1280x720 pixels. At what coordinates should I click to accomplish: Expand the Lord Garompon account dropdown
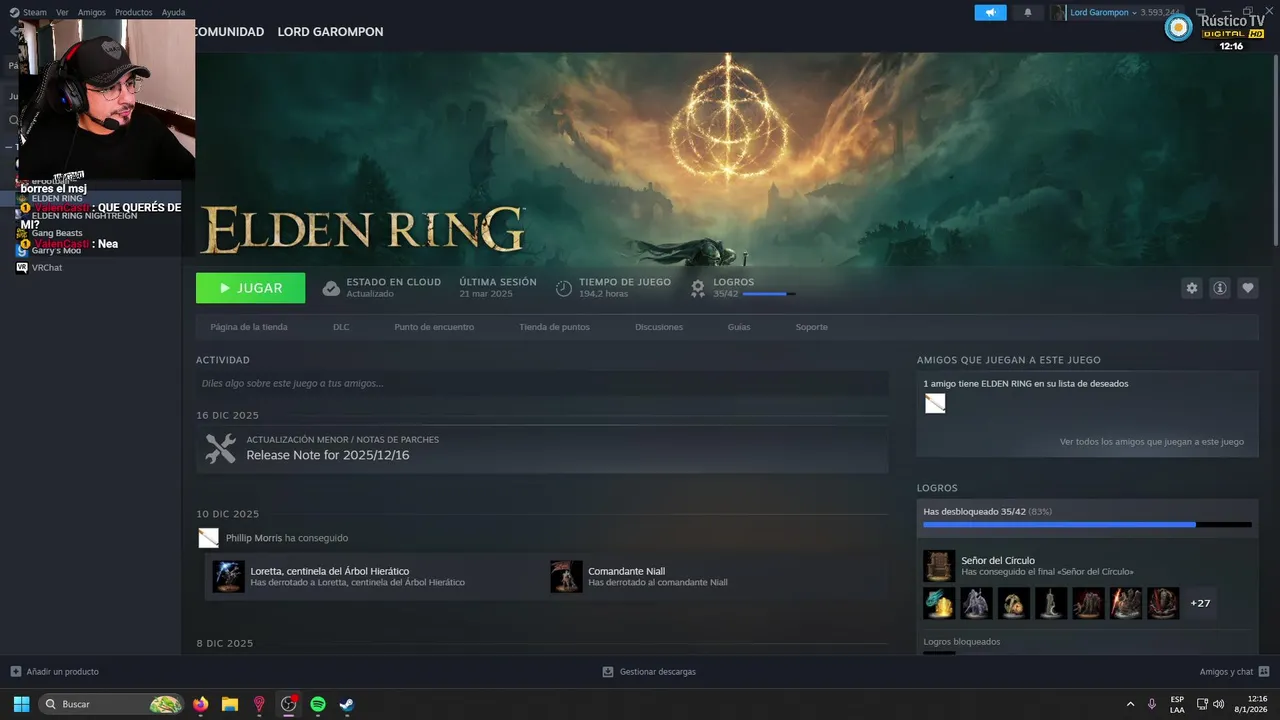pos(1135,13)
